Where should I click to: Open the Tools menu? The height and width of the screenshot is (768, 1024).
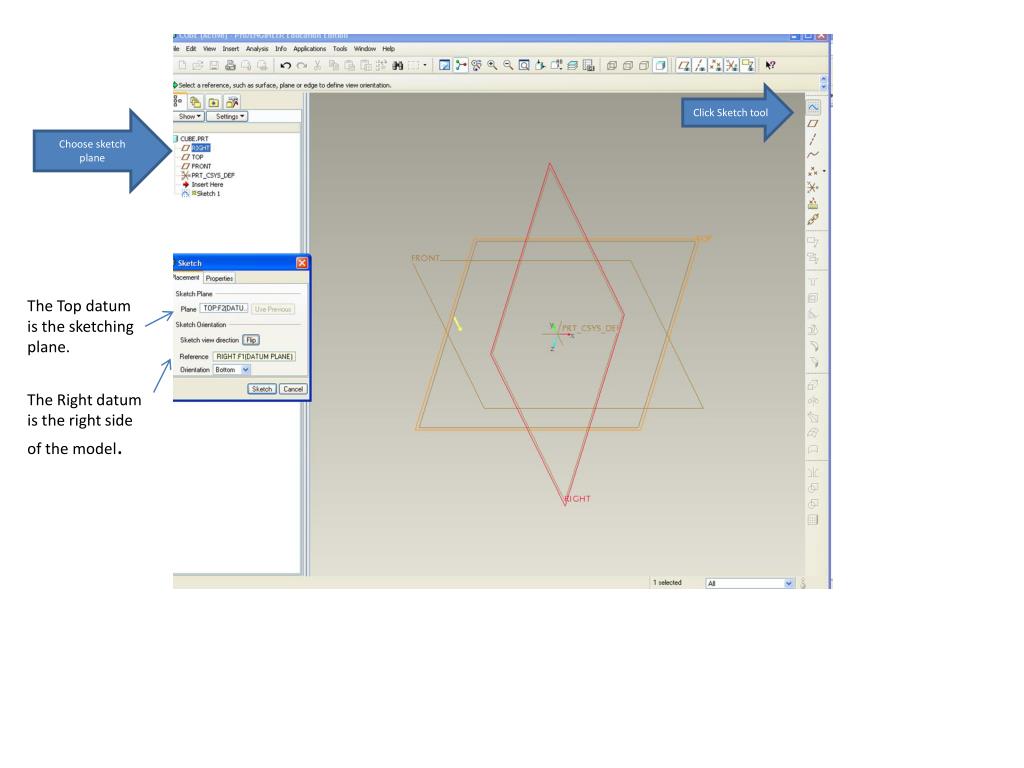[x=340, y=49]
